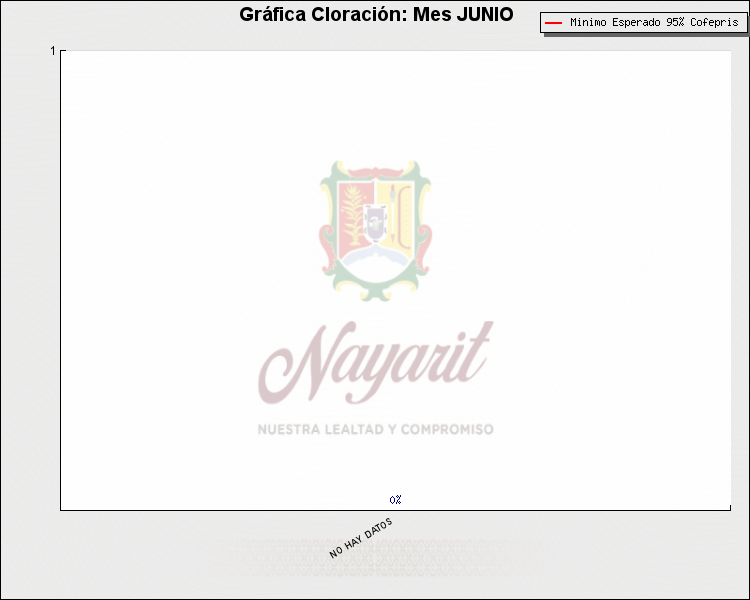The image size is (750, 600).
Task: Click the word COMPROMISO in the slogan
Action: click(449, 429)
